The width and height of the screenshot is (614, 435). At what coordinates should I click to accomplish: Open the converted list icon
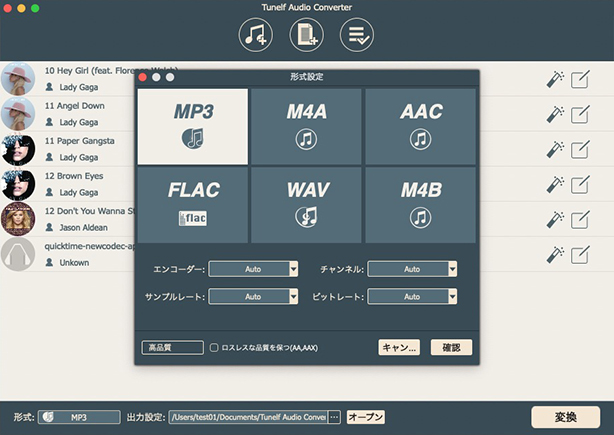(357, 35)
